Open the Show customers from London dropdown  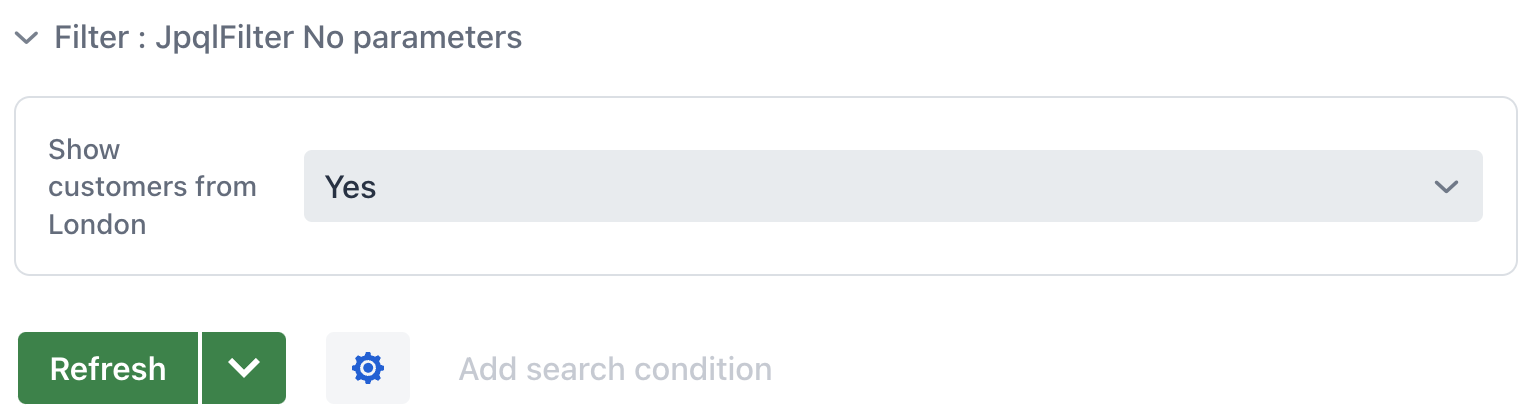pyautogui.click(x=892, y=187)
